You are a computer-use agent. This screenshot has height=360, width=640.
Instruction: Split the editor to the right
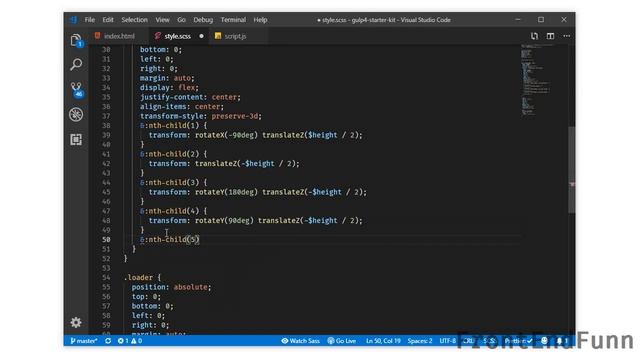point(550,36)
